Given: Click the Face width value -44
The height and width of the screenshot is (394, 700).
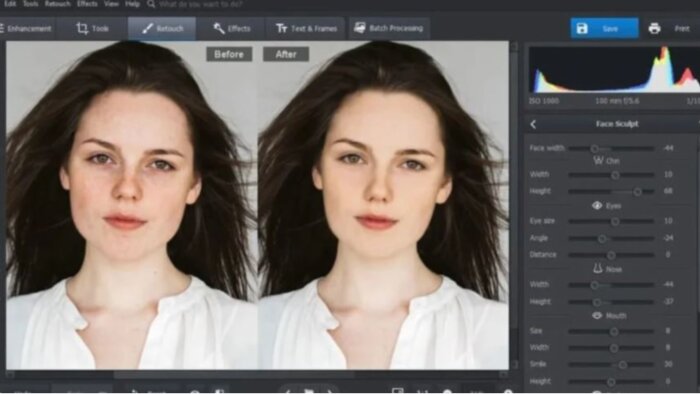Looking at the screenshot, I should [x=668, y=148].
